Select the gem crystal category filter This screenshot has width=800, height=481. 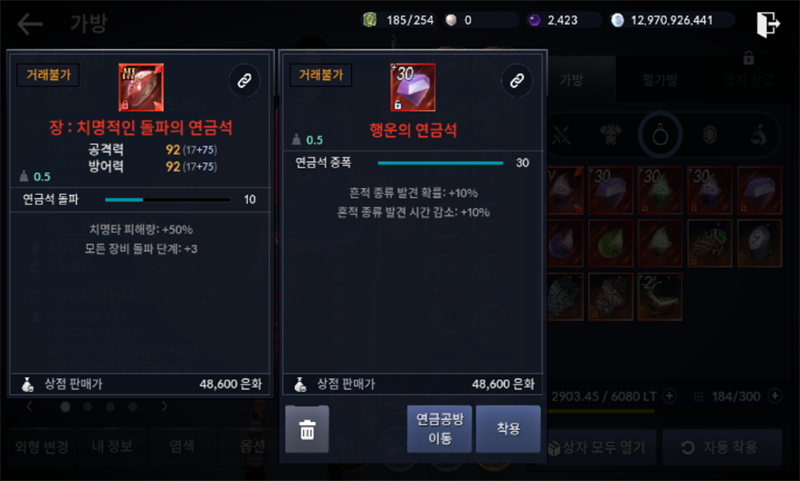coord(710,136)
